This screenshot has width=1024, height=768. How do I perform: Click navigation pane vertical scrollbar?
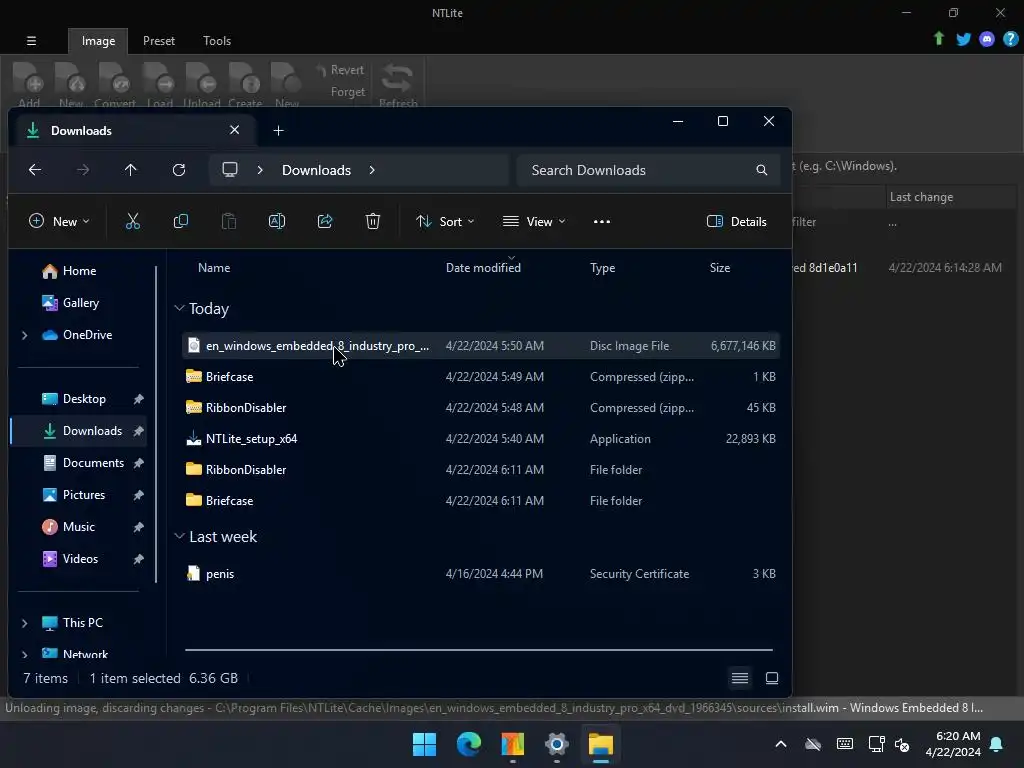pyautogui.click(x=156, y=424)
